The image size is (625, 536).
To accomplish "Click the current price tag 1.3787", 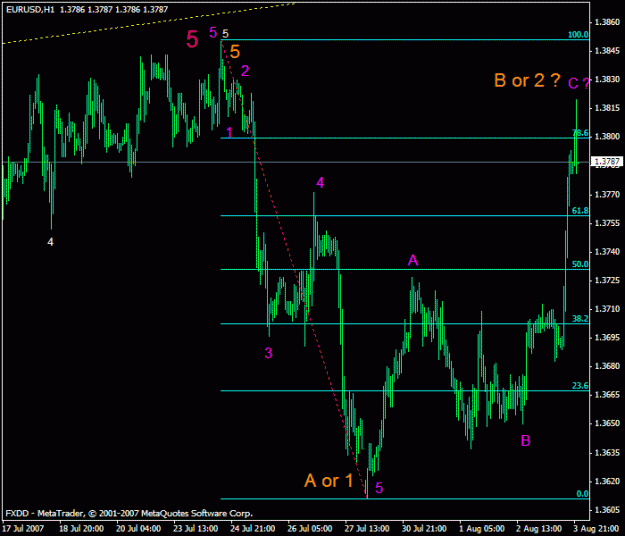I will pyautogui.click(x=607, y=161).
